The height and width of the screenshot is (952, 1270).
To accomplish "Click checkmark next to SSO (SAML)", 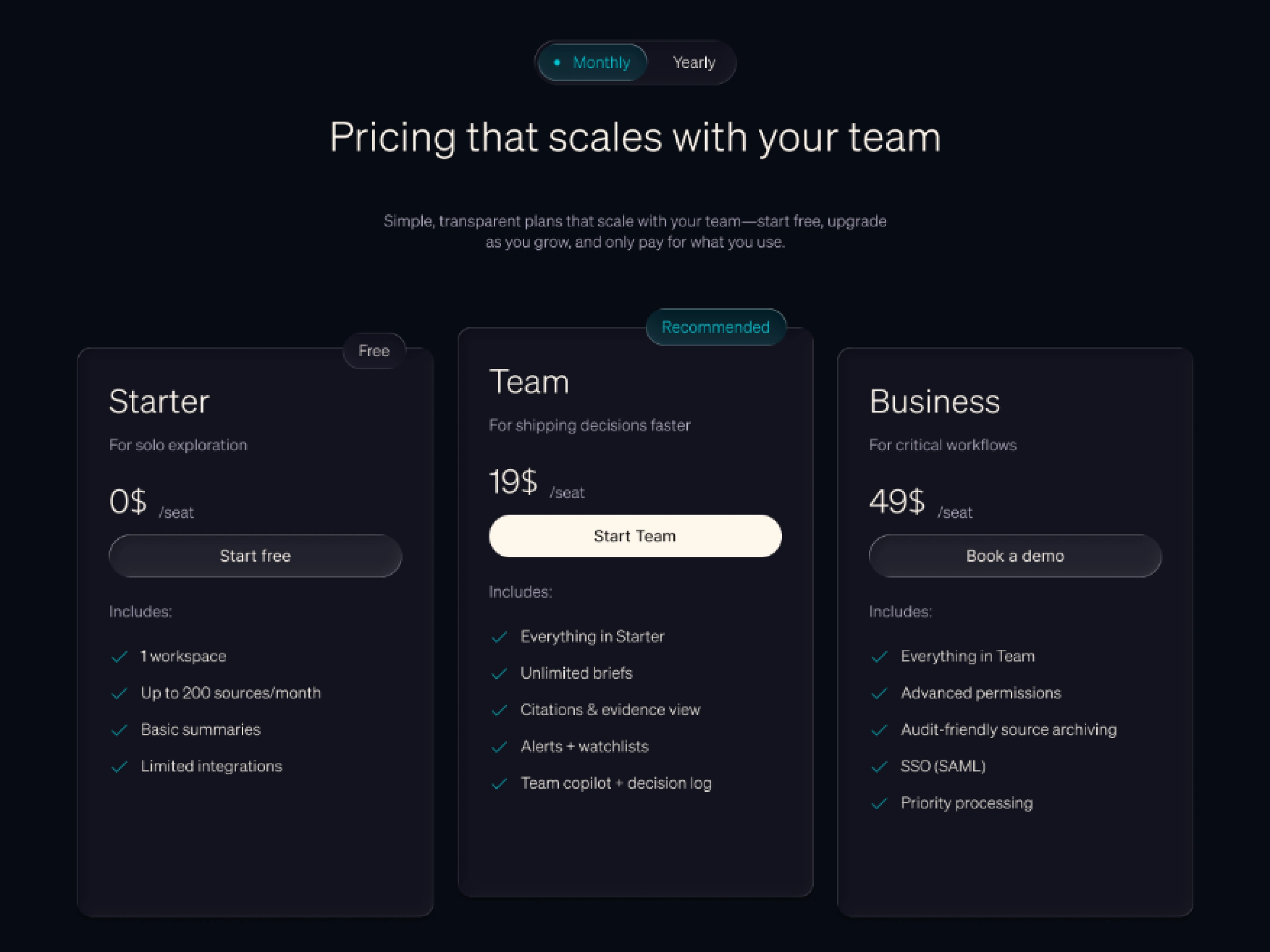I will [x=879, y=767].
